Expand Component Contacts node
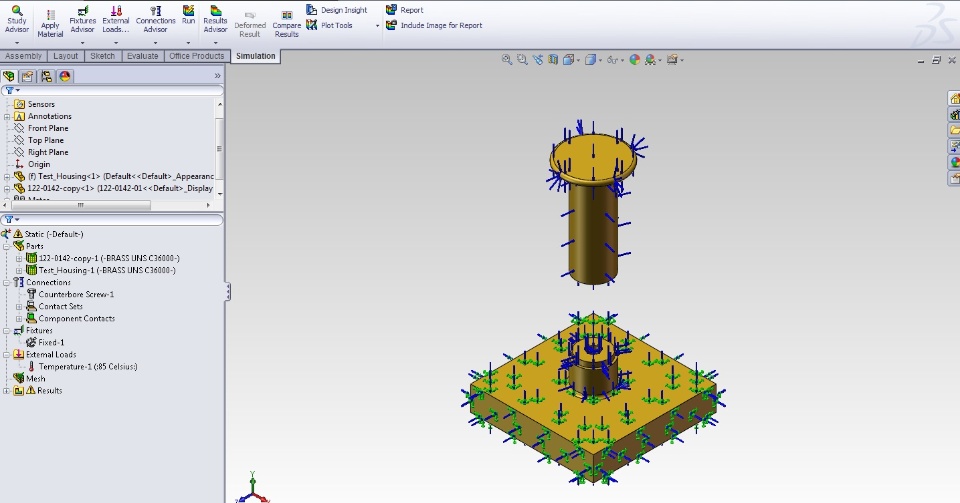Image resolution: width=960 pixels, height=503 pixels. pos(19,318)
